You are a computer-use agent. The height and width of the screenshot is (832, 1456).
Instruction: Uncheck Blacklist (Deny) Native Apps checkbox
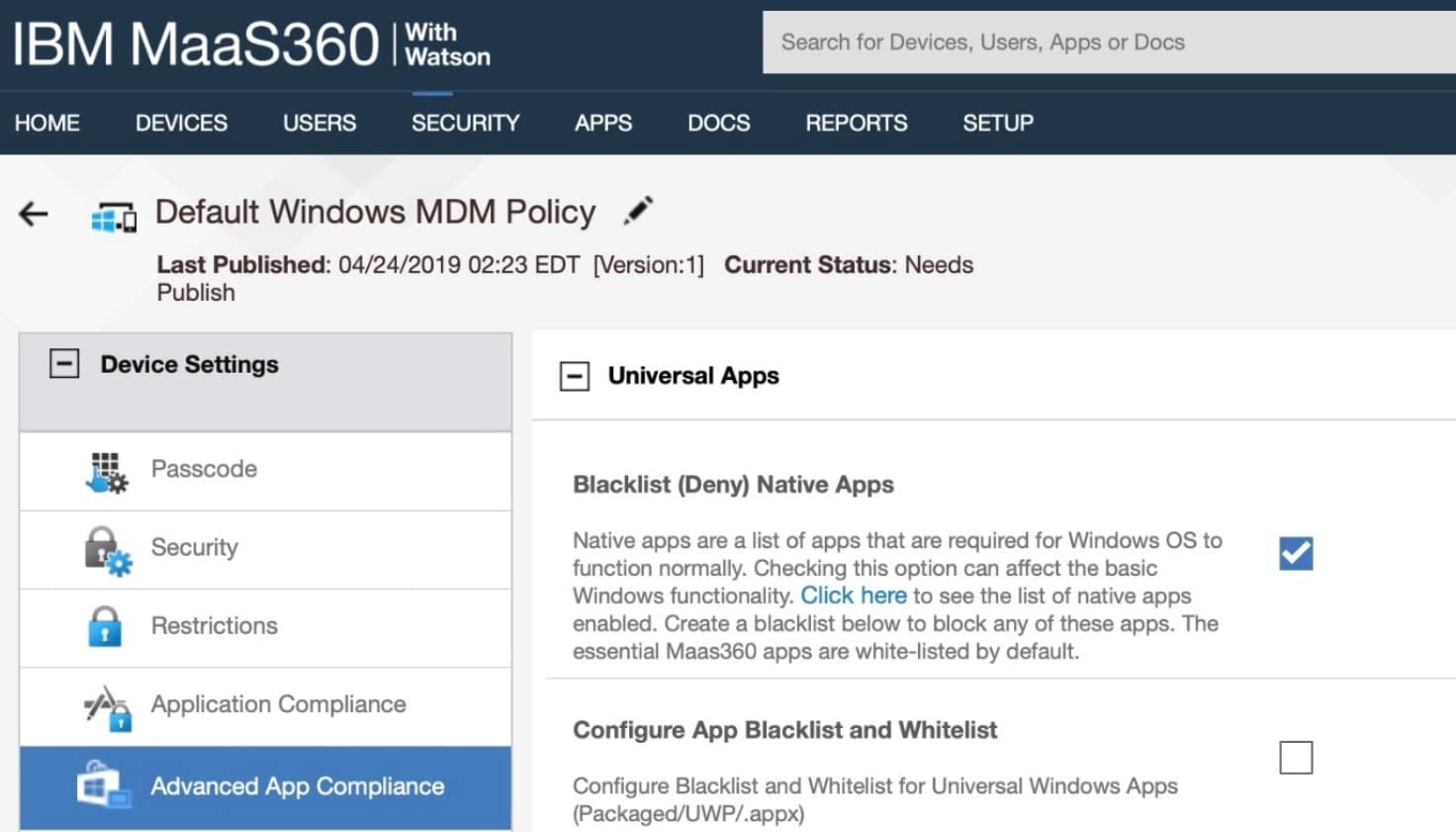coord(1296,553)
